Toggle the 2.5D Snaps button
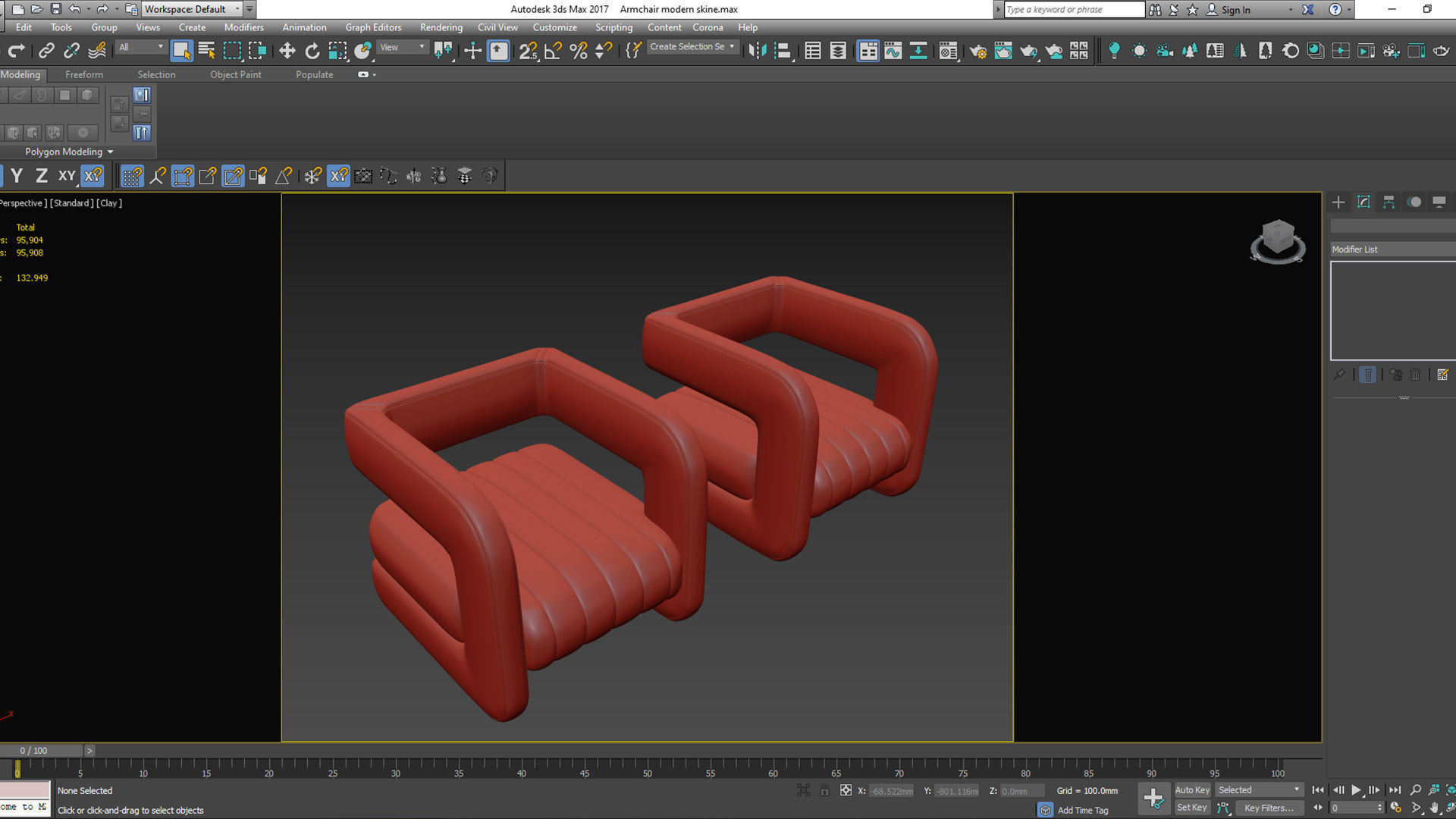Image resolution: width=1456 pixels, height=819 pixels. [528, 51]
